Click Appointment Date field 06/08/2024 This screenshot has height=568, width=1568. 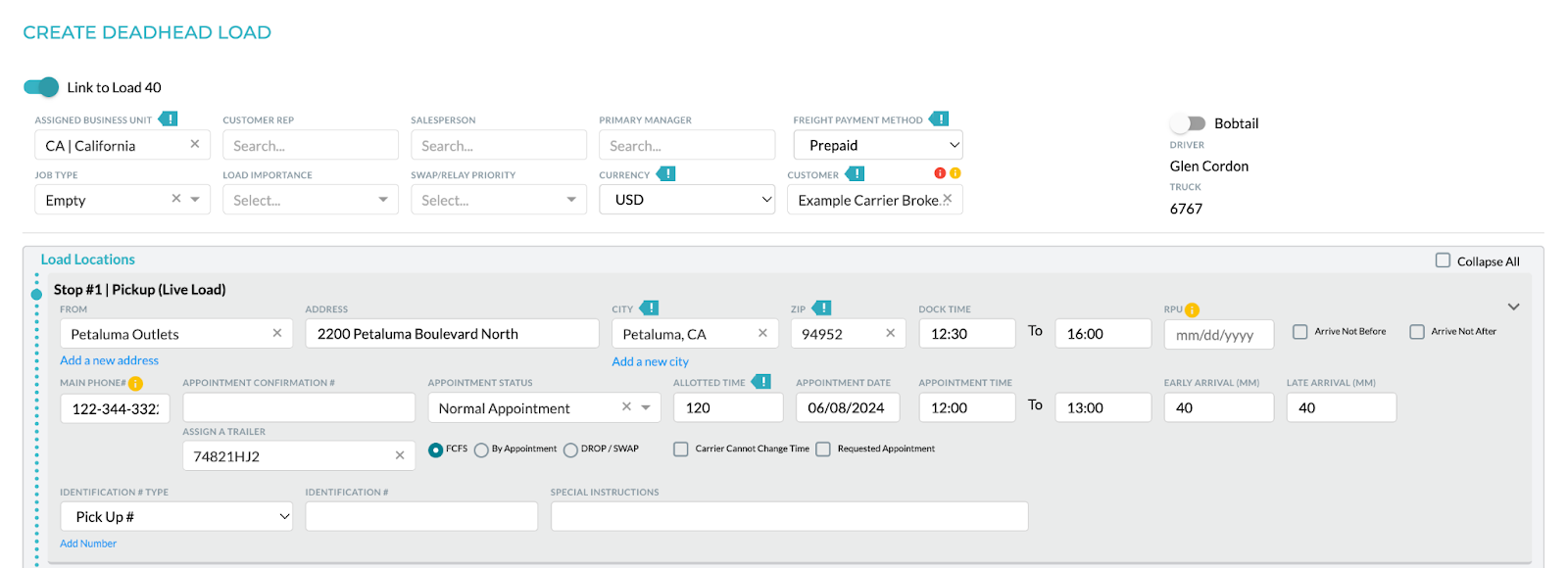coord(848,407)
